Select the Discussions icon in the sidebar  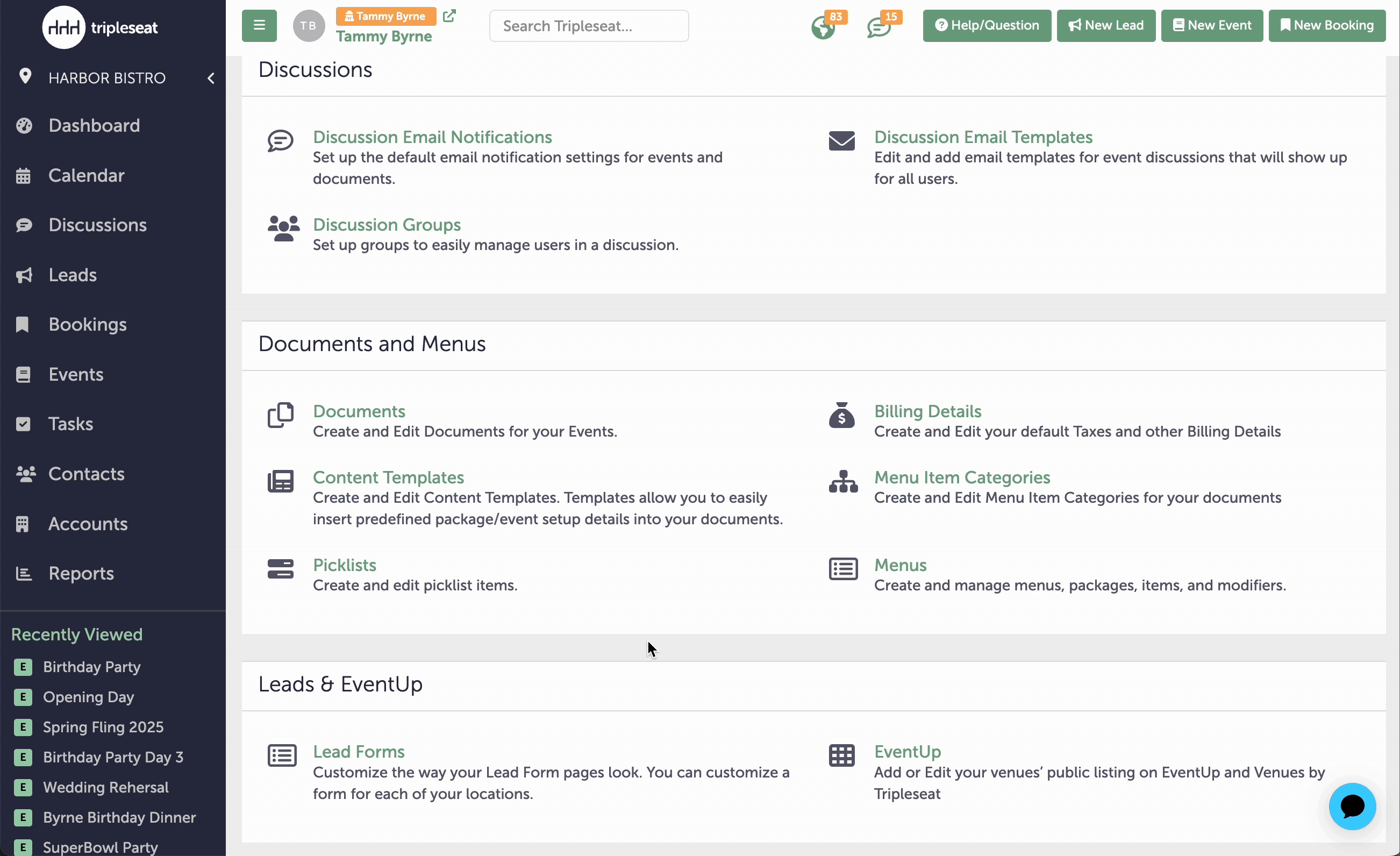click(x=24, y=225)
